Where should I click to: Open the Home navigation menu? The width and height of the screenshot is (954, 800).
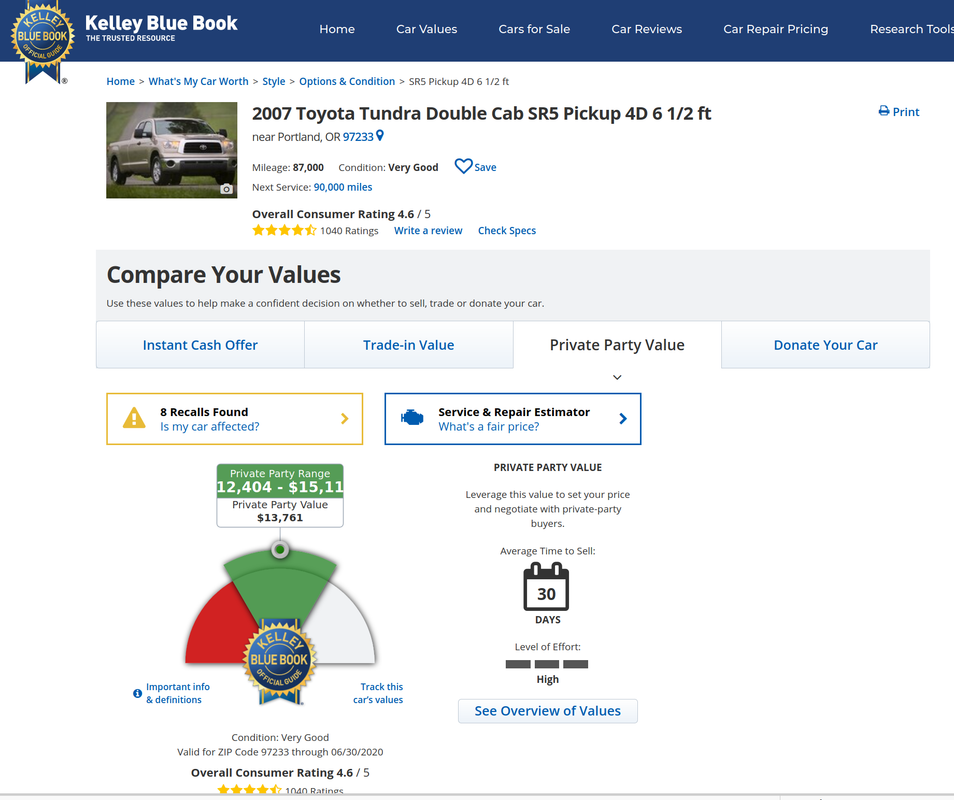pos(337,29)
